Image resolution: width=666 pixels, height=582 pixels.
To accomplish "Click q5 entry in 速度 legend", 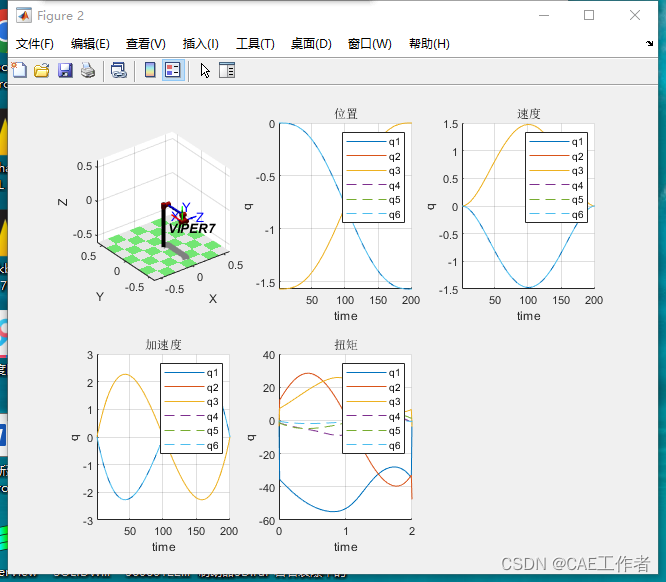I will pos(556,200).
